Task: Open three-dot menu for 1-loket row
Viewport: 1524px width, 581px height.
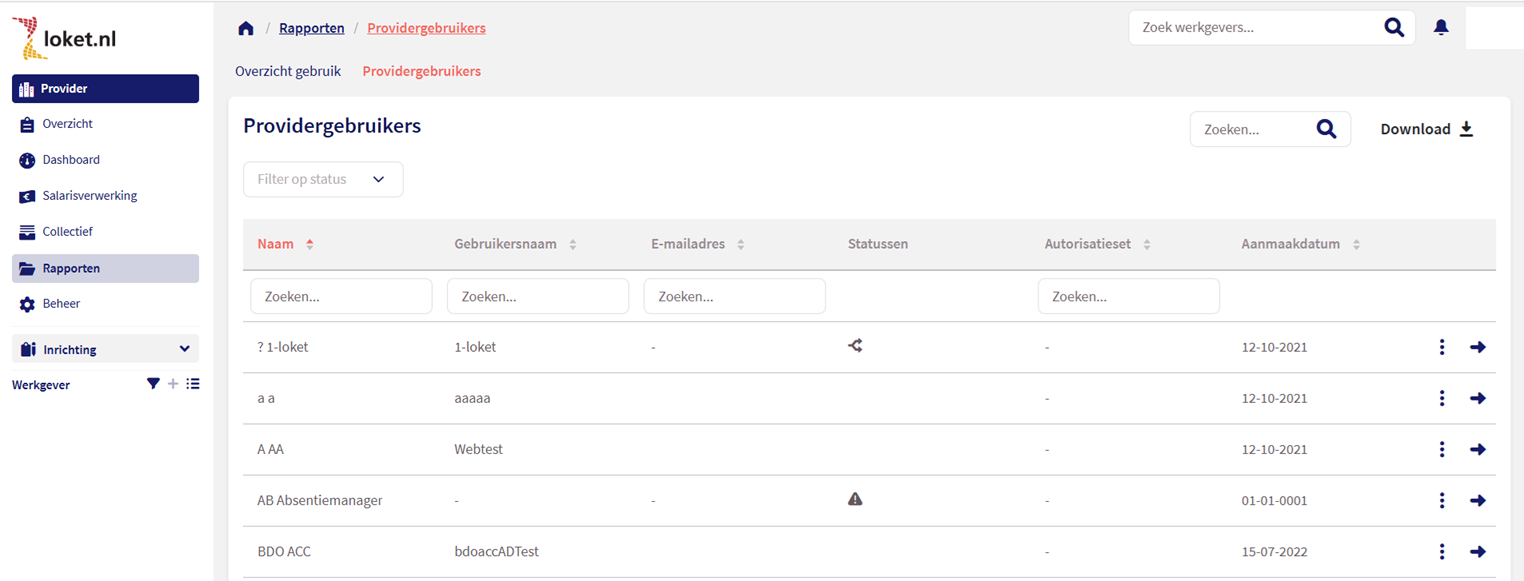Action: (1441, 347)
